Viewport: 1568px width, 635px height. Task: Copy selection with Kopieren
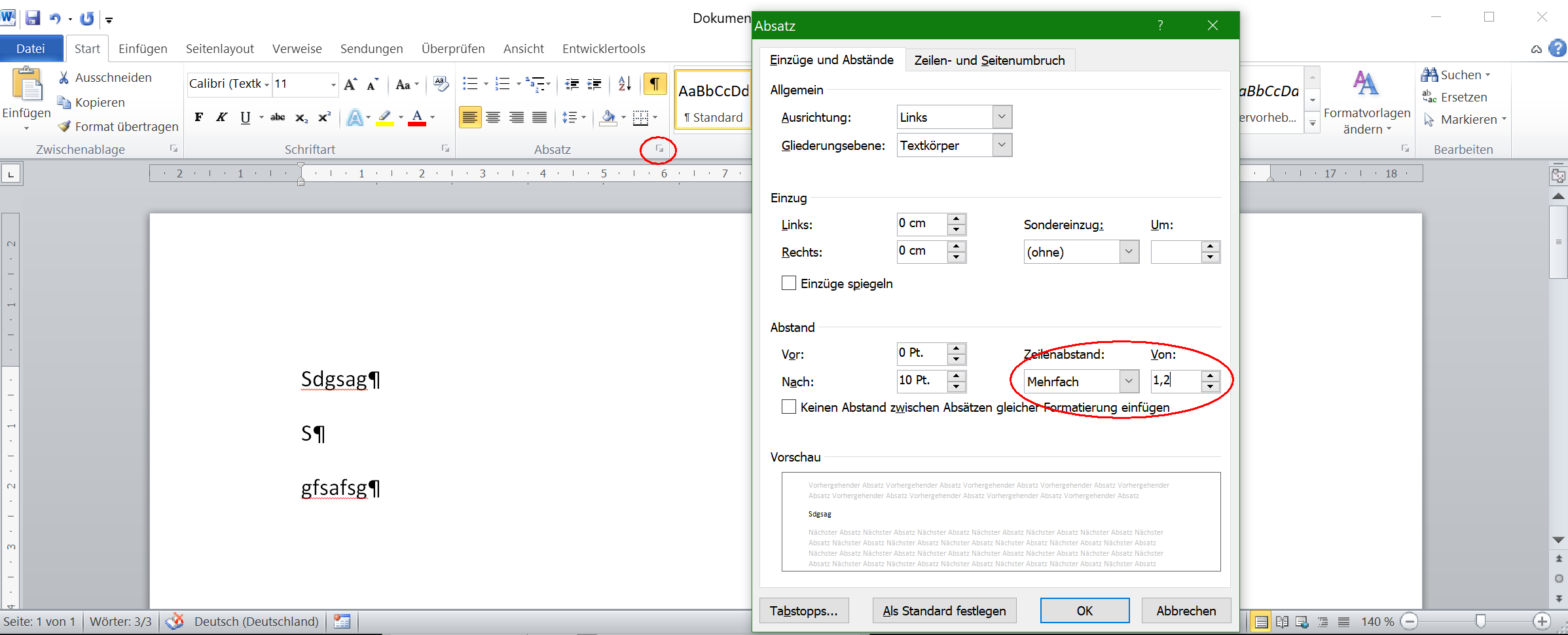pos(91,102)
